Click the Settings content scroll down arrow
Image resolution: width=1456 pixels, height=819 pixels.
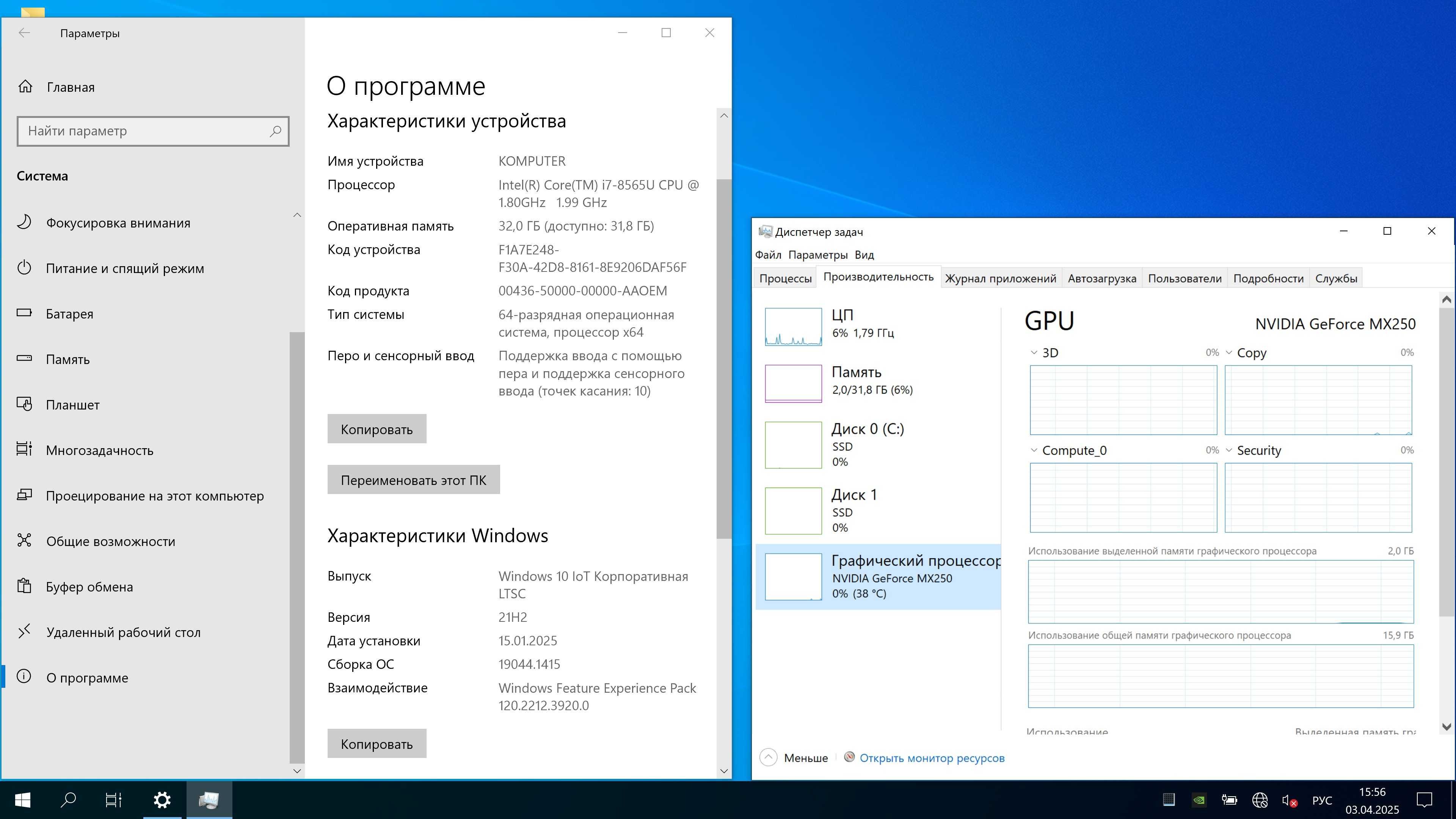click(x=723, y=771)
